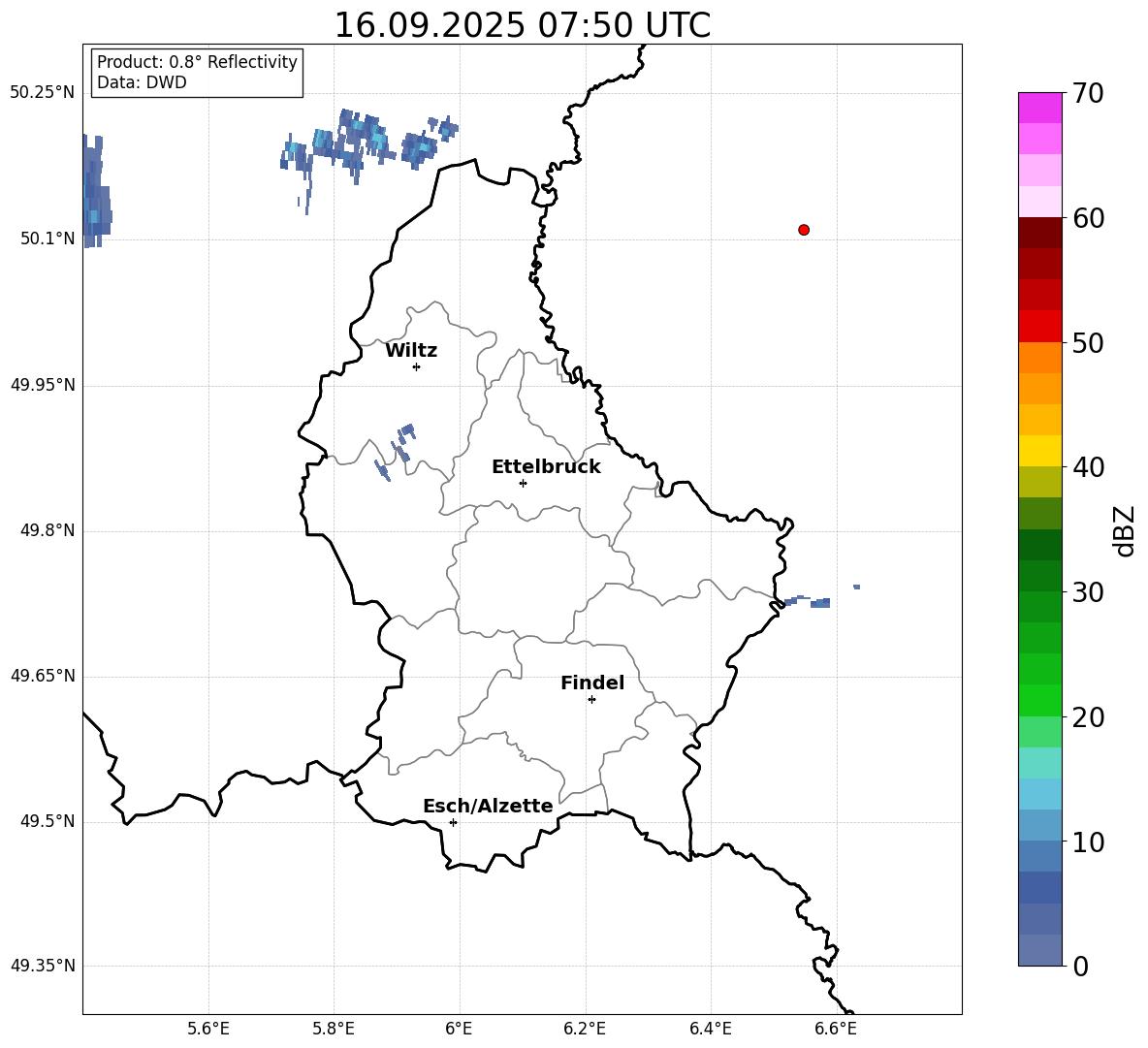Click the 50 colorbar tick label
The height and width of the screenshot is (1048, 1148).
(x=1088, y=342)
